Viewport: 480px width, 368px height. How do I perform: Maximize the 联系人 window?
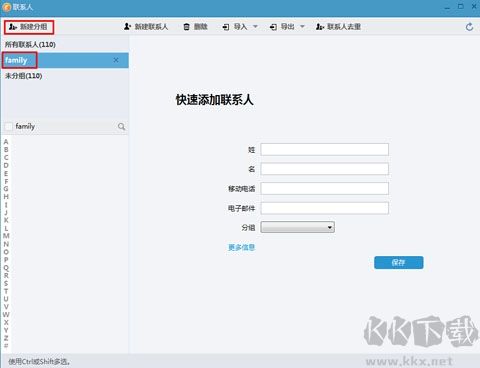coord(461,6)
